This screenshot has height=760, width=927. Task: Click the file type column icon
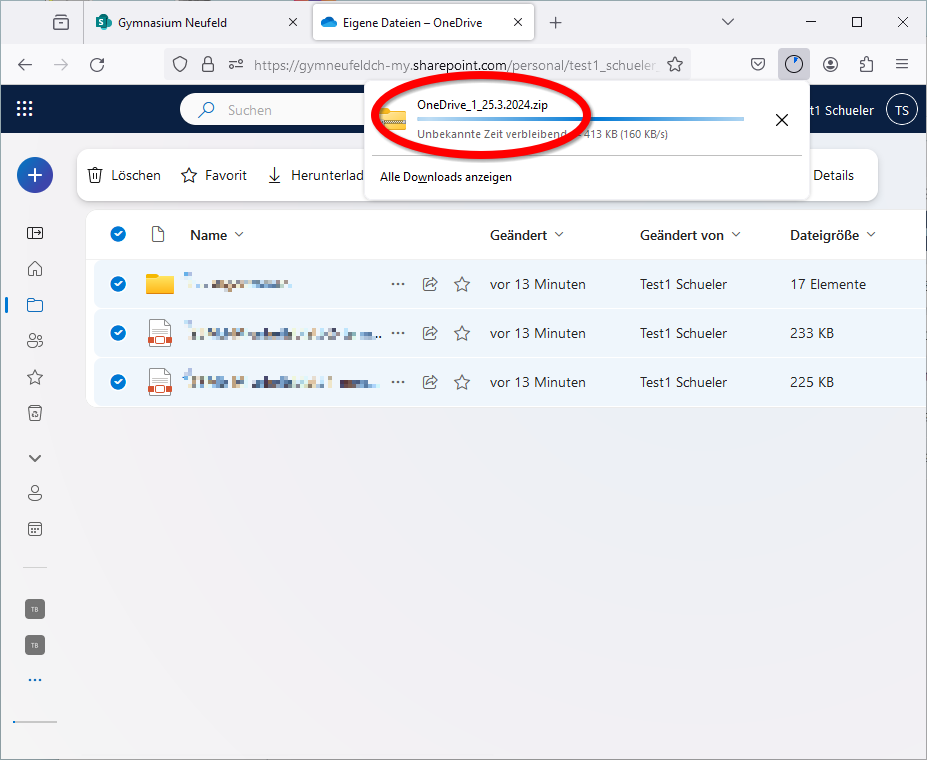point(158,235)
